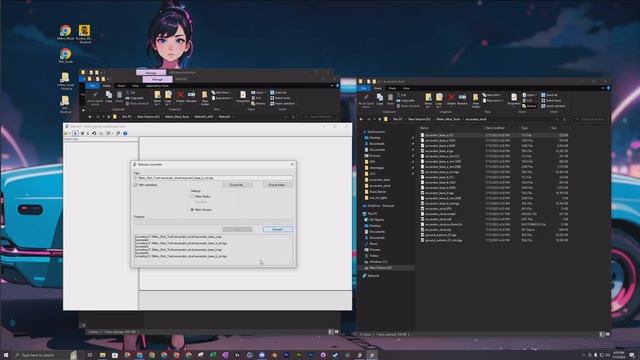Open the New item dropdown in the left Explorer
The image size is (640, 360).
click(221, 92)
